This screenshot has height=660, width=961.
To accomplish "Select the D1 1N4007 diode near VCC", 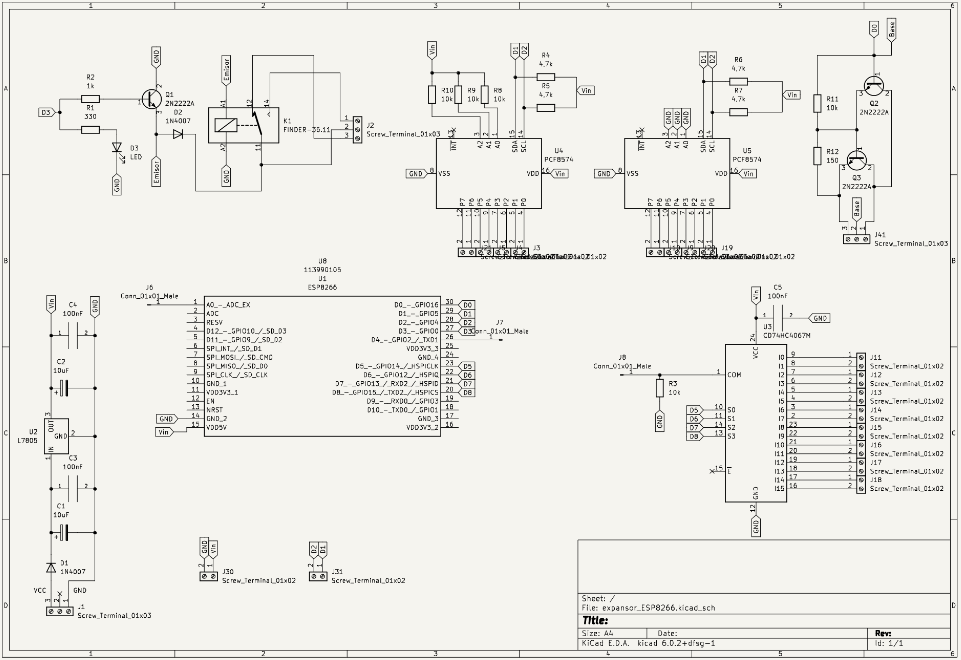I will [x=51, y=566].
